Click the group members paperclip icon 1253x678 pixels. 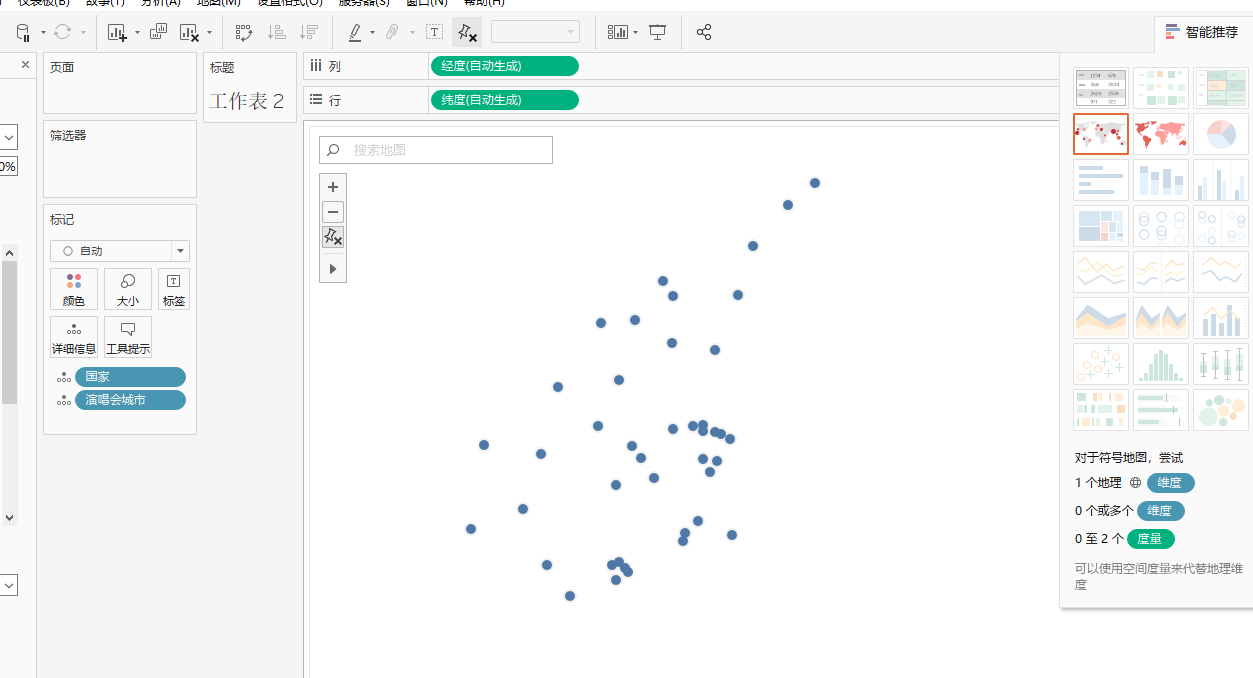[393, 32]
